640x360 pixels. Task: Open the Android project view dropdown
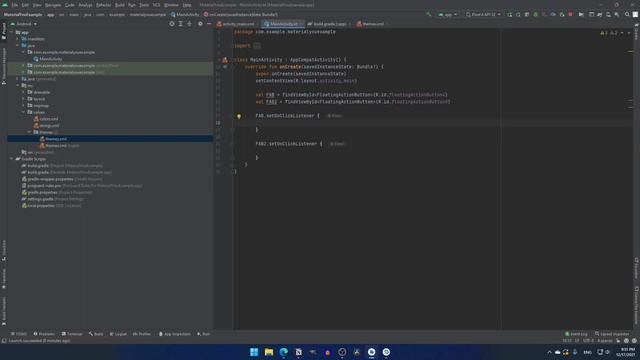click(x=24, y=24)
